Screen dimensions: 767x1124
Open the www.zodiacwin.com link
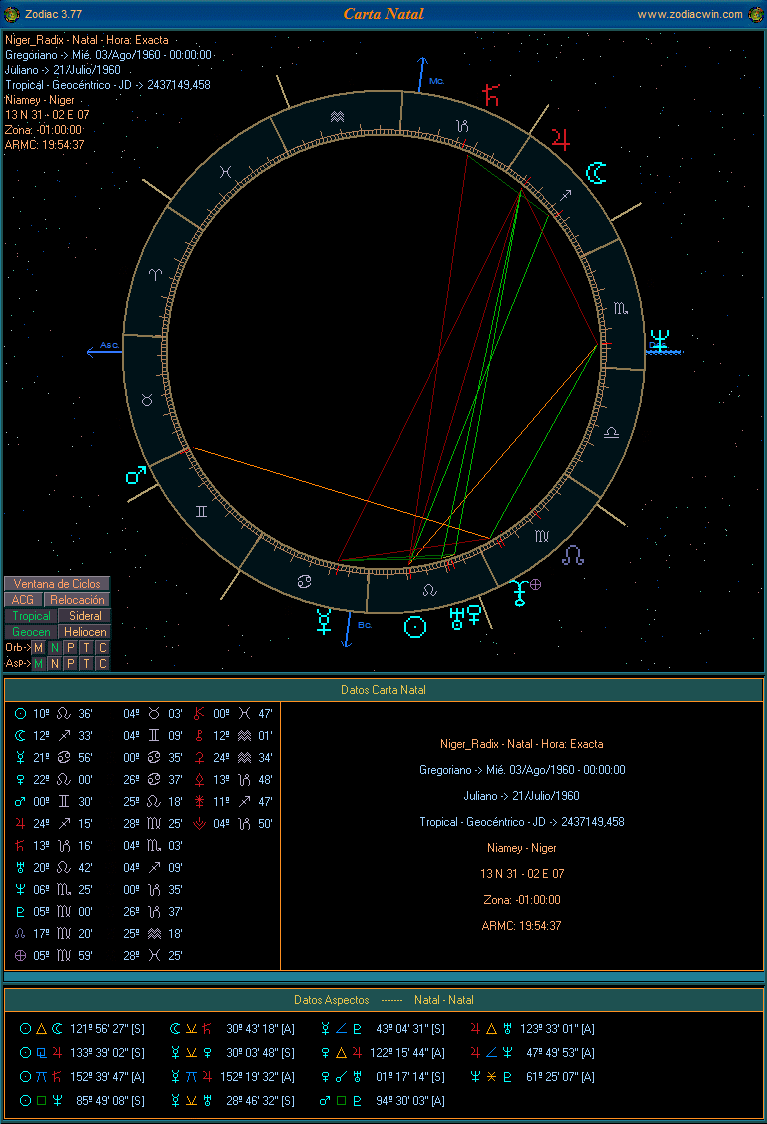tap(690, 14)
